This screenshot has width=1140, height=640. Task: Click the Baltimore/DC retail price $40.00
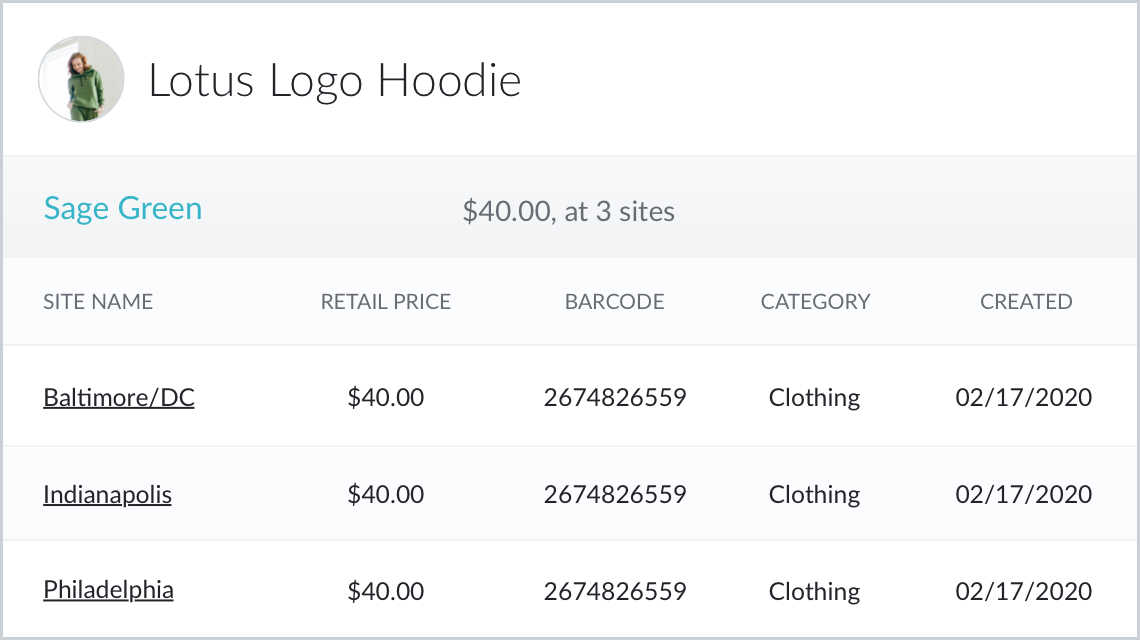coord(386,398)
